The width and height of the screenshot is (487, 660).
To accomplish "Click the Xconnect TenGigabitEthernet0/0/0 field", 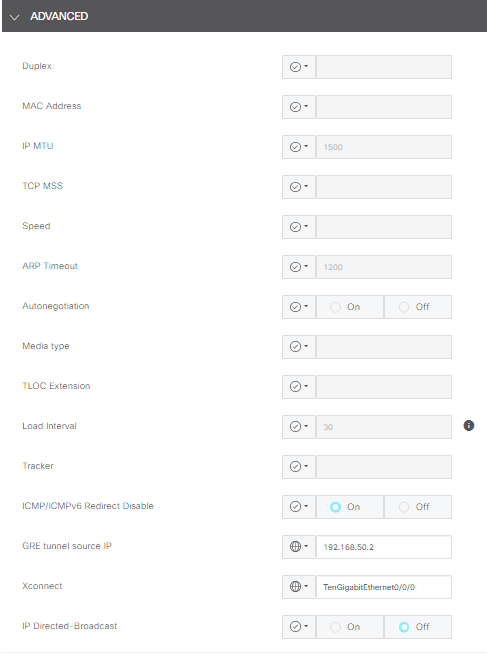I will pyautogui.click(x=384, y=587).
